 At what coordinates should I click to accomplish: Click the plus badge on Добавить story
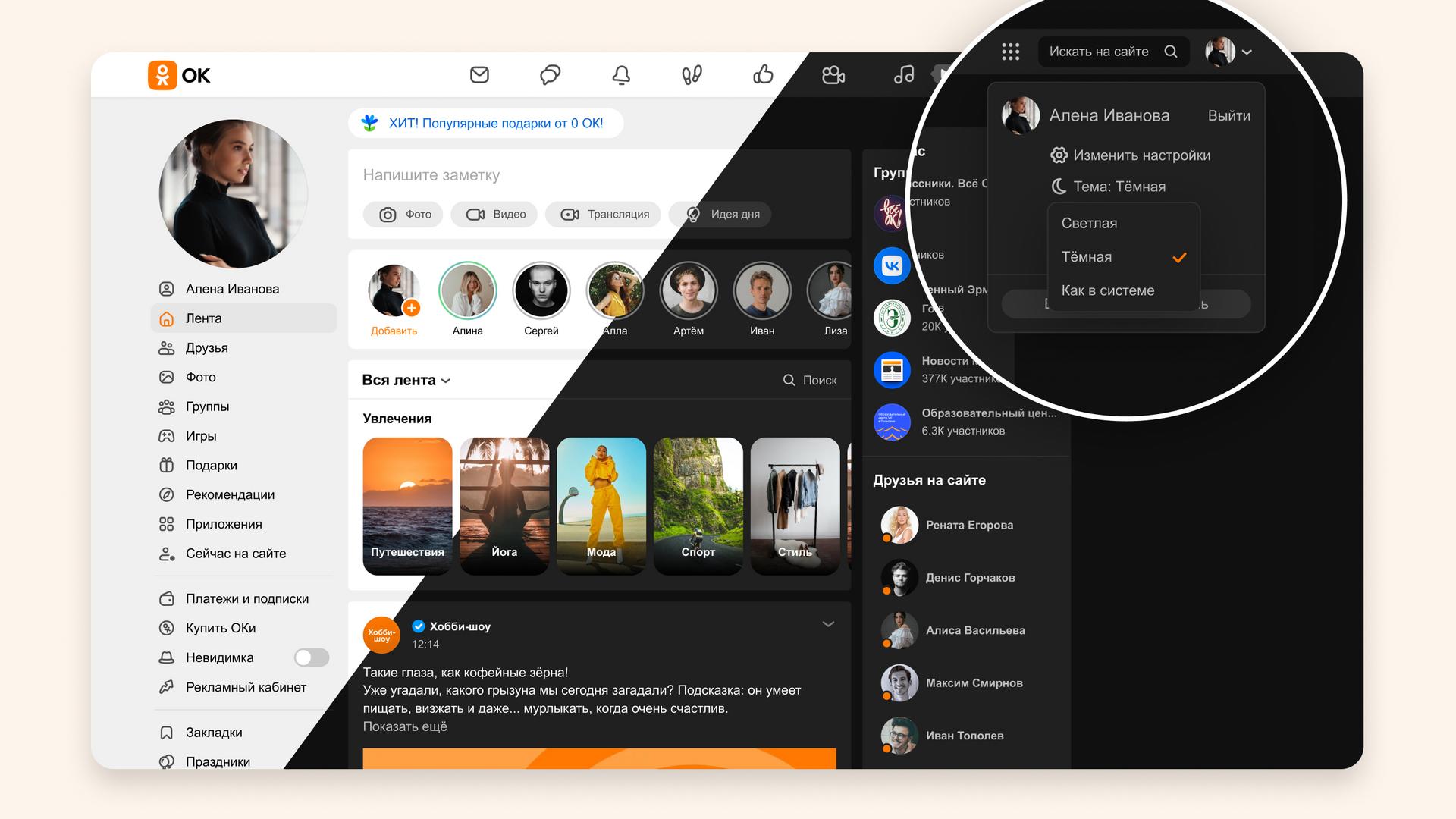[412, 308]
